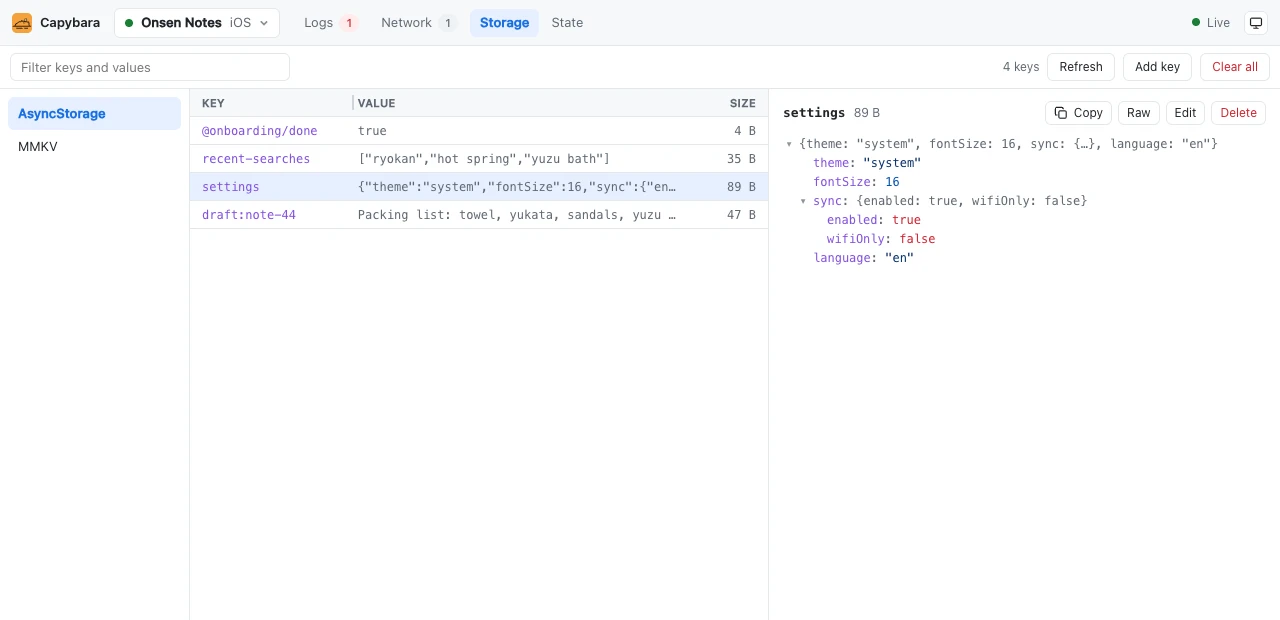This screenshot has width=1280, height=620.
Task: Open the Network tab
Action: pyautogui.click(x=419, y=23)
